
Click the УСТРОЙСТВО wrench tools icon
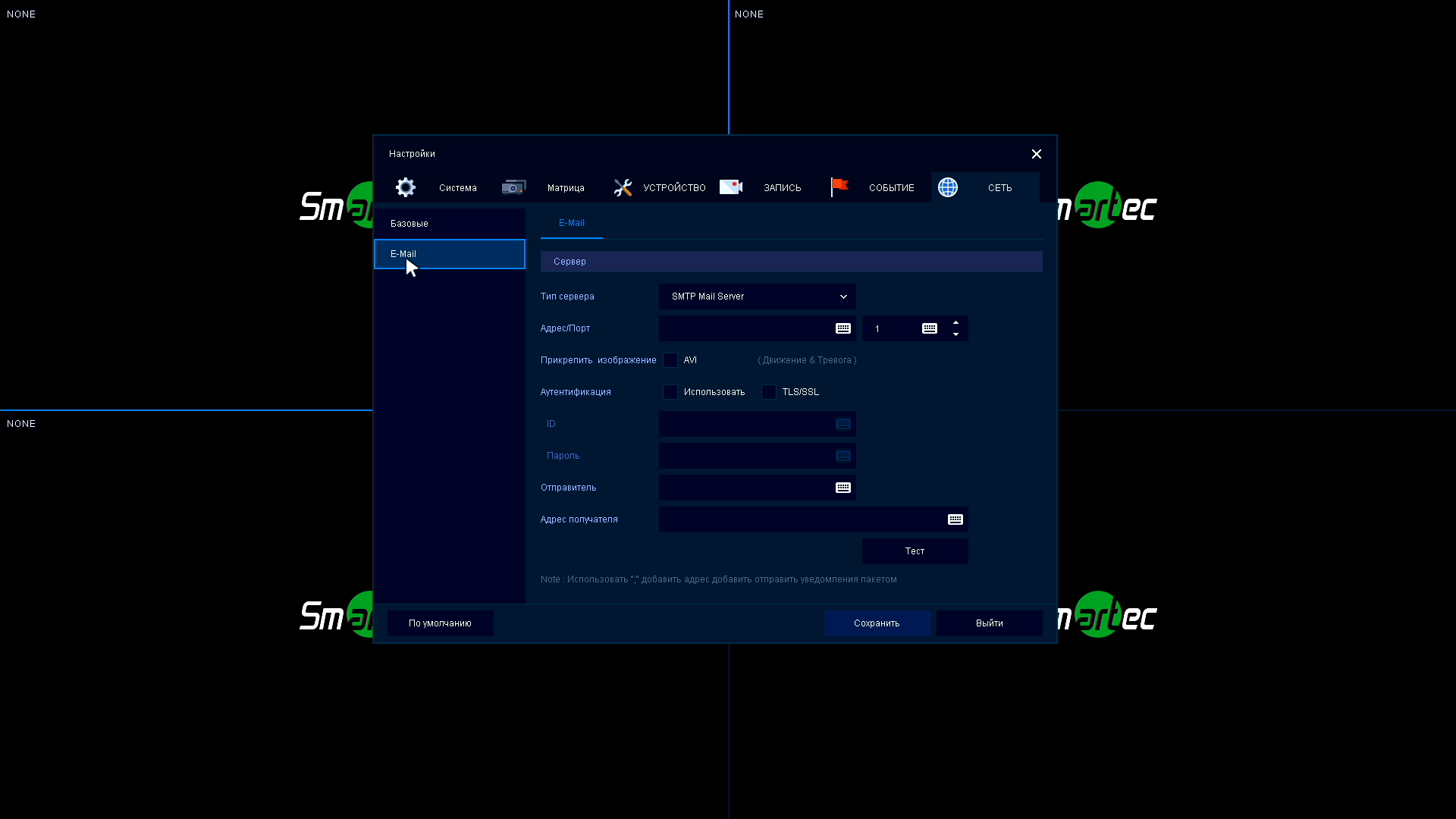[x=623, y=187]
